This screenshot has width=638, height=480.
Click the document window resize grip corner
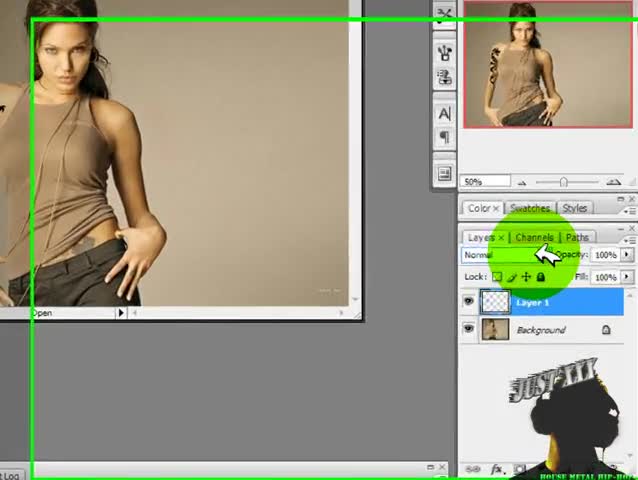(357, 314)
